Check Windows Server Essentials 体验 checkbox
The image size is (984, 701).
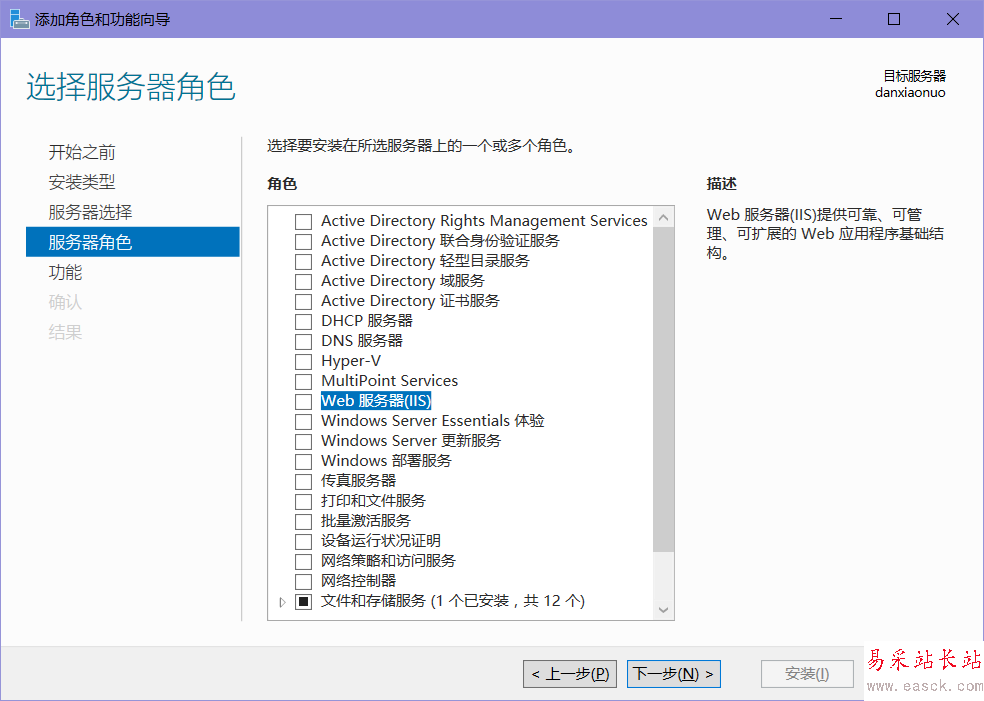coord(304,422)
